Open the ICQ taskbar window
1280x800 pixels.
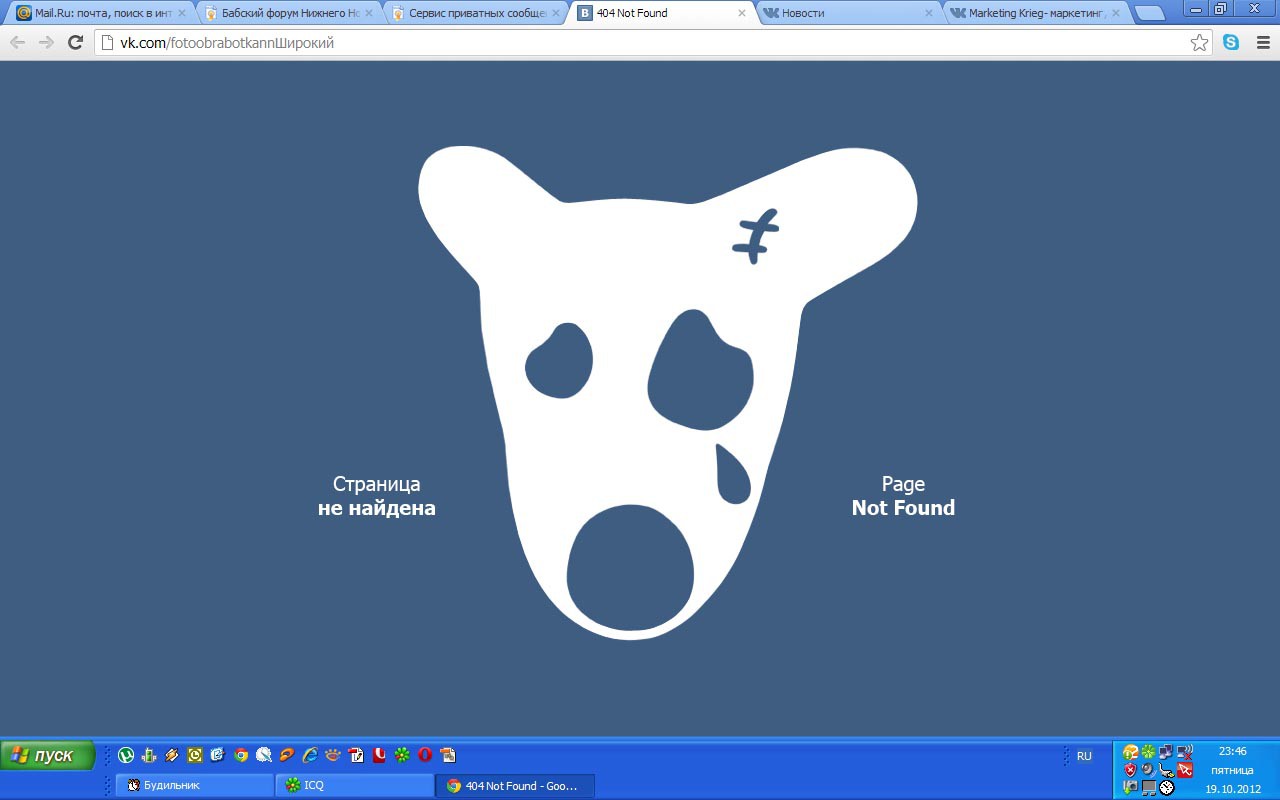tap(354, 785)
